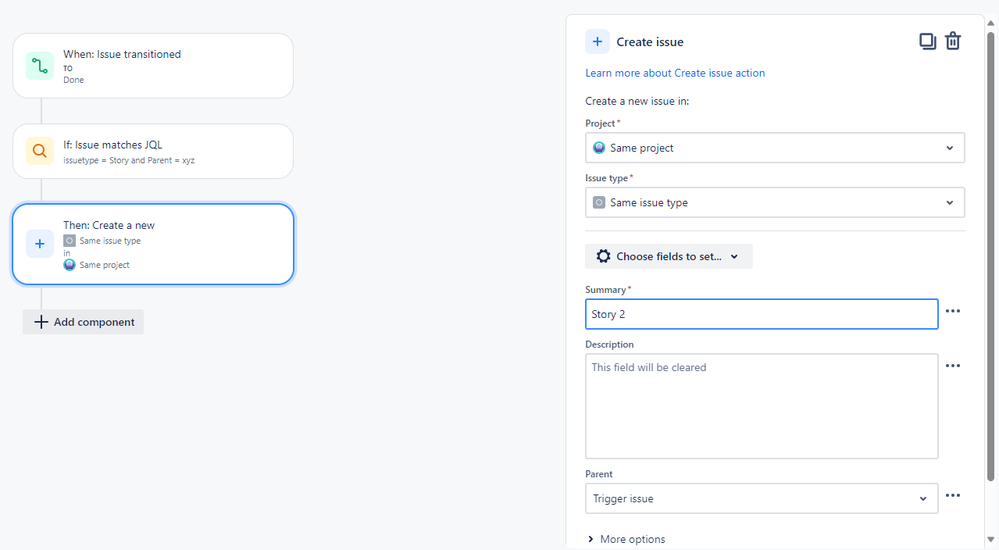Click the JQL condition magnifier icon
Image resolution: width=999 pixels, height=550 pixels.
click(x=40, y=151)
